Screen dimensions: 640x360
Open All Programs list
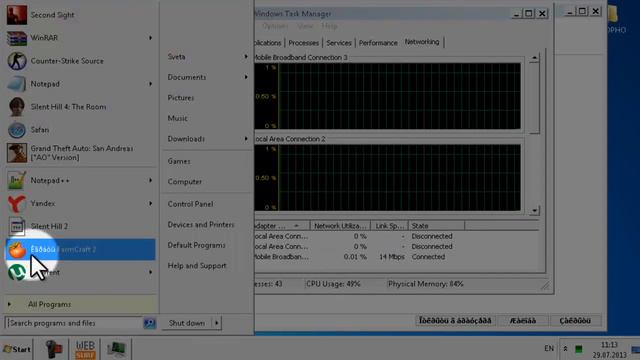point(81,304)
